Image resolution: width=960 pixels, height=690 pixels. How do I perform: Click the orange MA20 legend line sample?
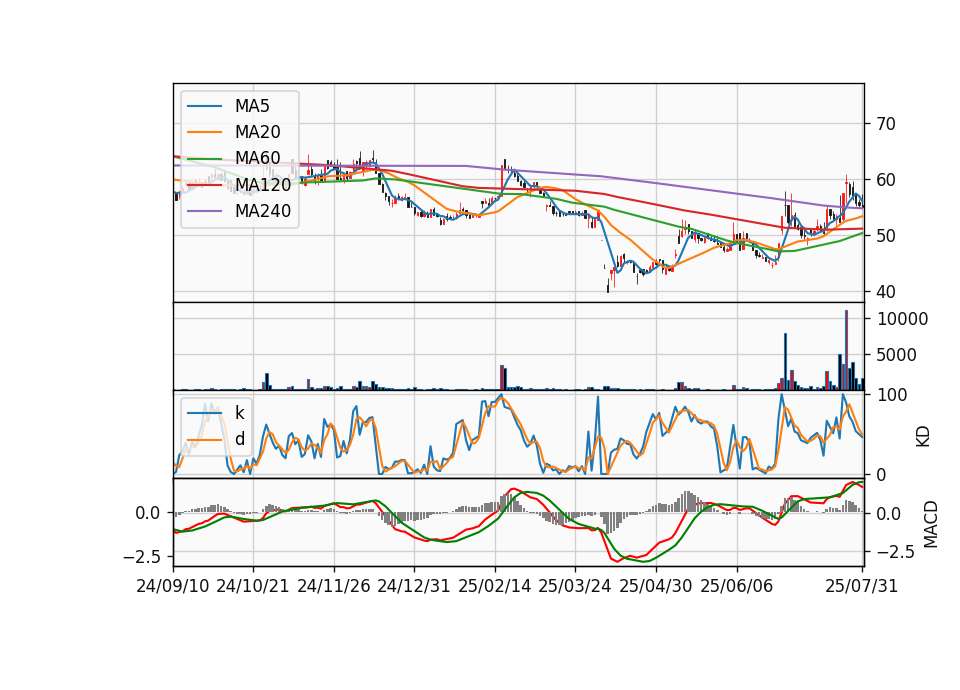point(204,132)
